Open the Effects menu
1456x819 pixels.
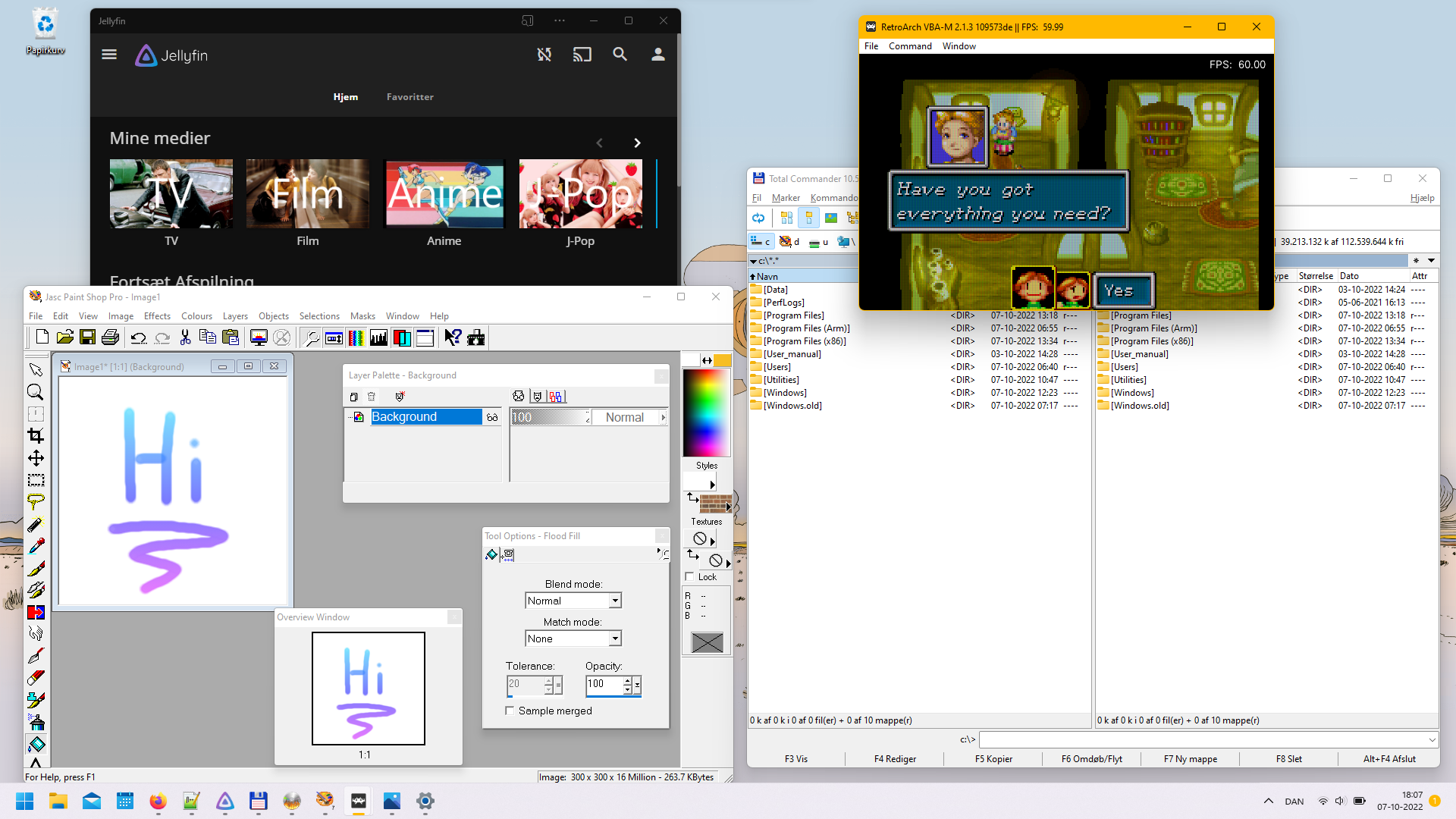157,316
